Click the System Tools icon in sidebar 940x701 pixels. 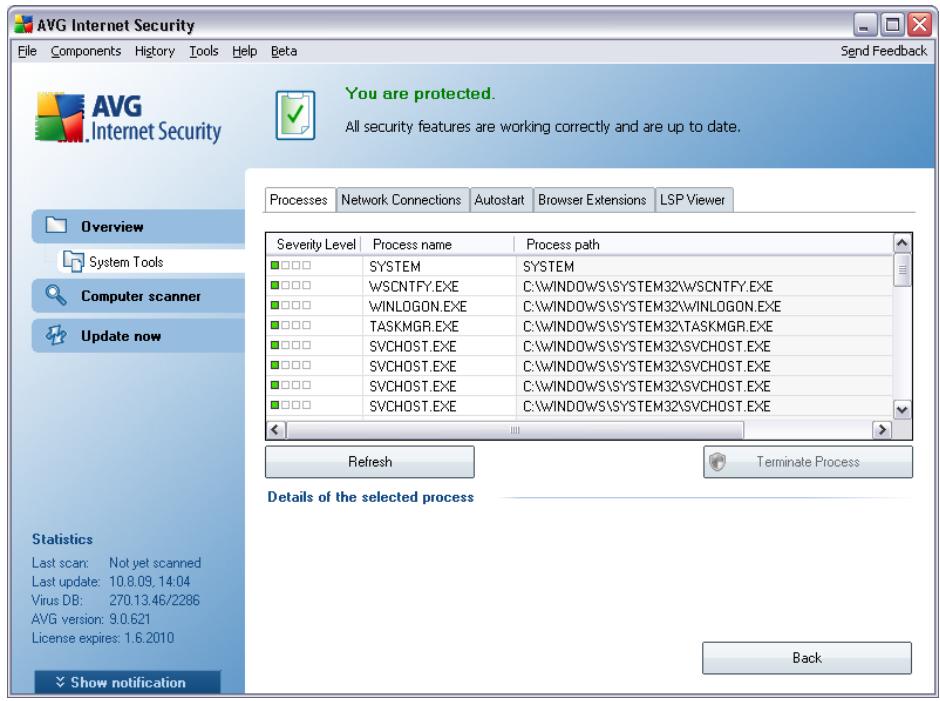[73, 261]
